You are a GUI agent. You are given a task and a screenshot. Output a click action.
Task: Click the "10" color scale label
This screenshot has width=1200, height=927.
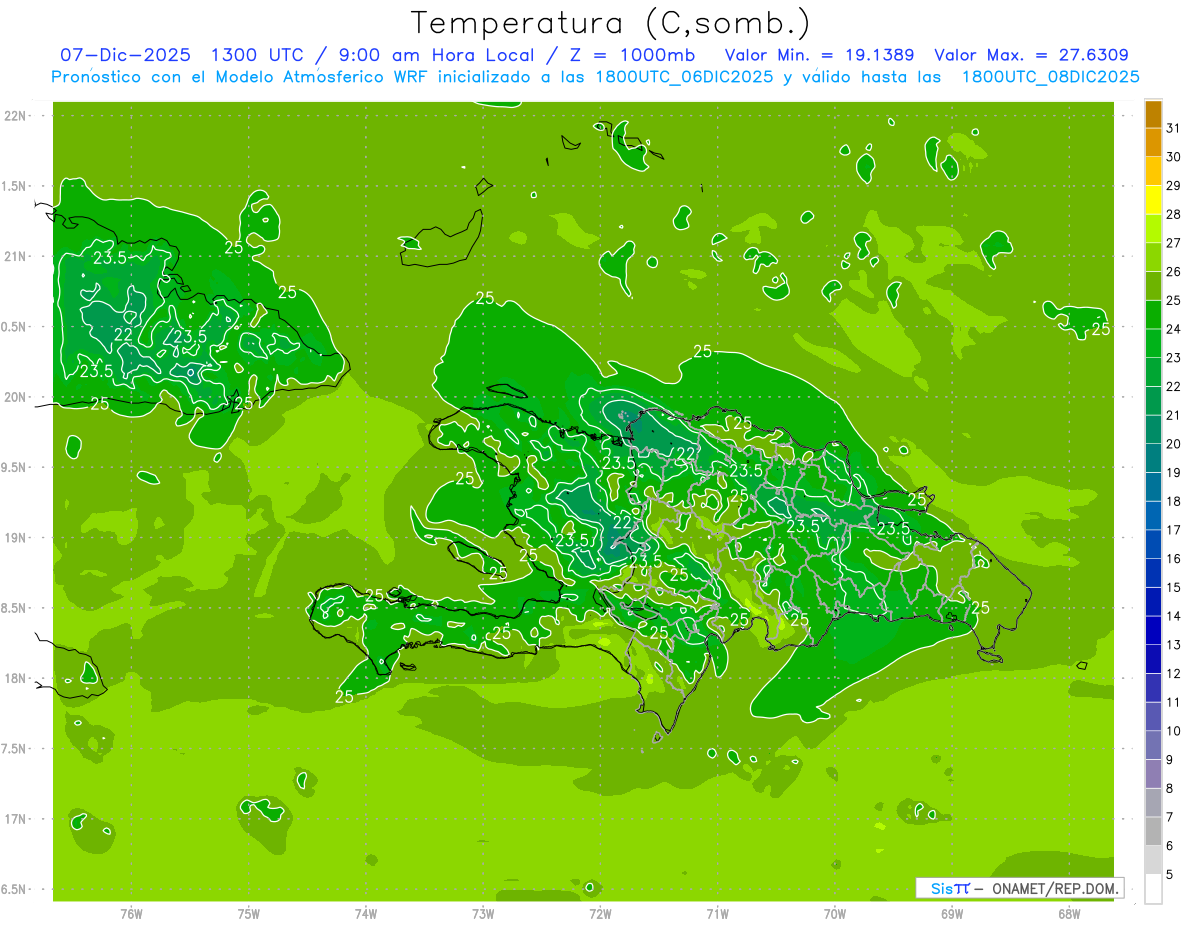pyautogui.click(x=1173, y=732)
